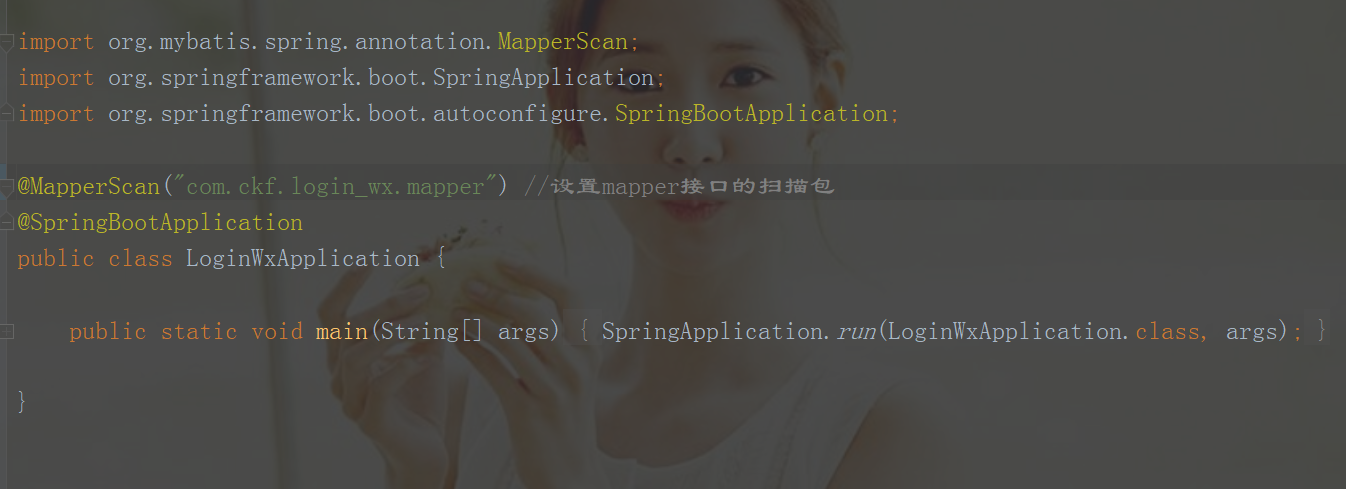Viewport: 1346px width, 489px height.
Task: Click opening brace after LoginWxApplication class name
Action: 440,259
